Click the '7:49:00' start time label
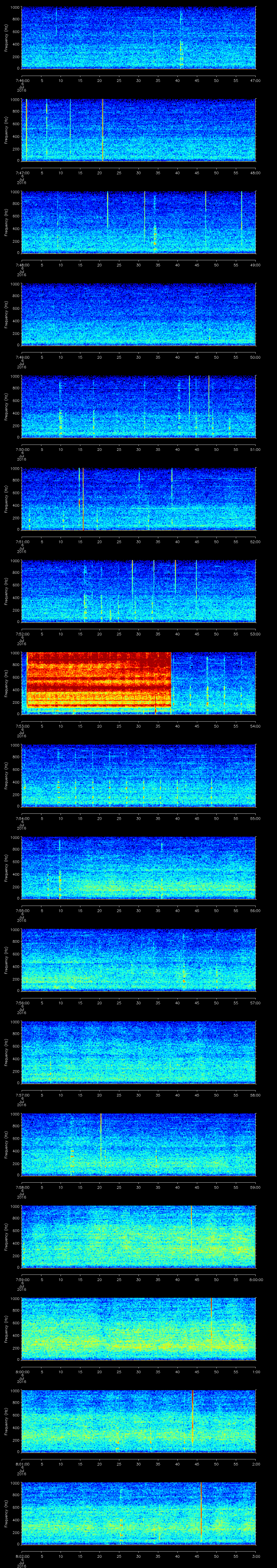277x1568 pixels. pos(22,357)
